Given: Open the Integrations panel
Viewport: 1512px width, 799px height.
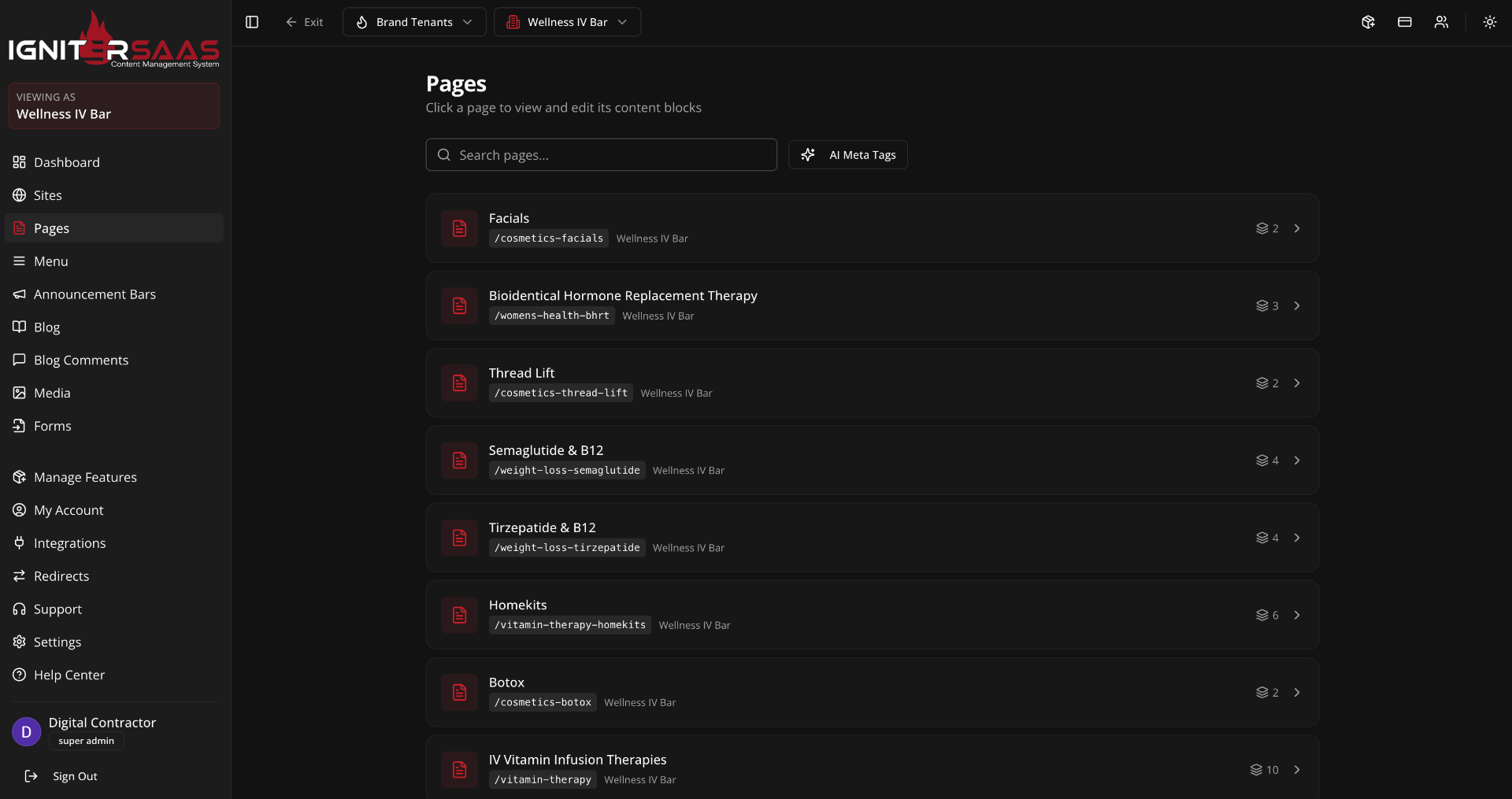Looking at the screenshot, I should click(x=69, y=542).
